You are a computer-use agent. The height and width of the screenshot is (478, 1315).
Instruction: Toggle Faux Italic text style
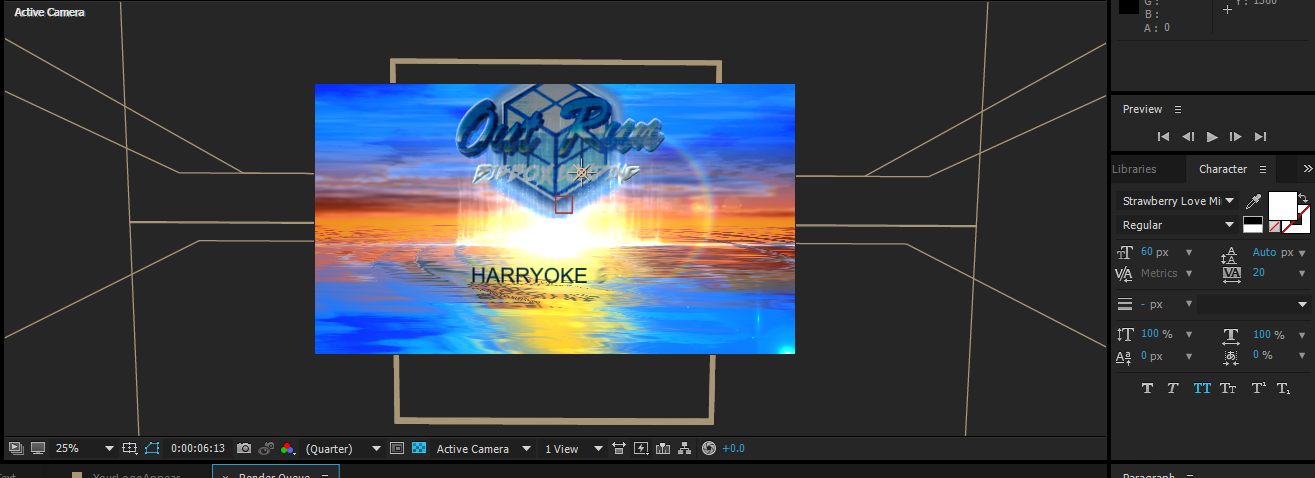click(1172, 388)
